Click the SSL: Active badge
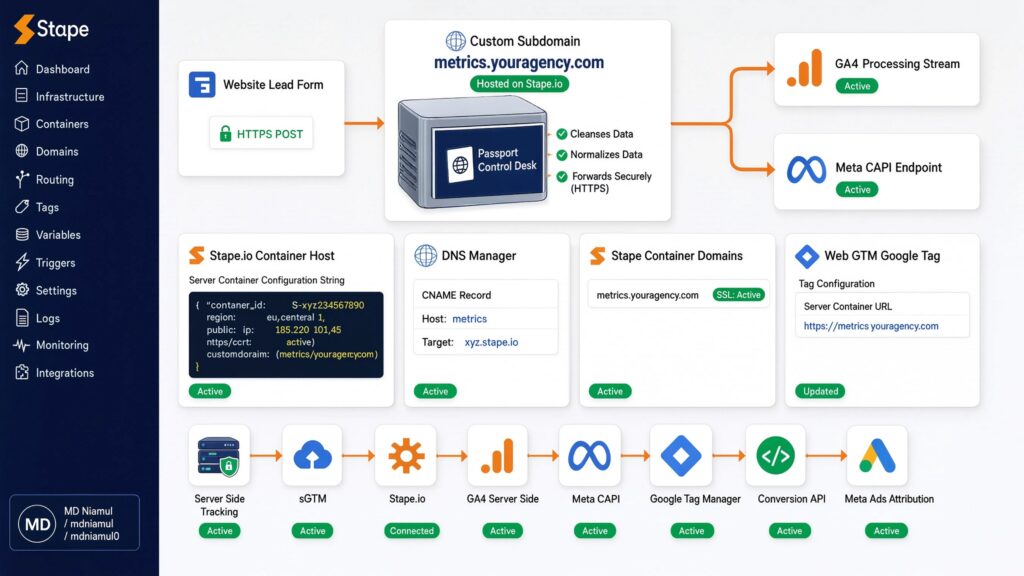The width and height of the screenshot is (1024, 576). pos(739,295)
